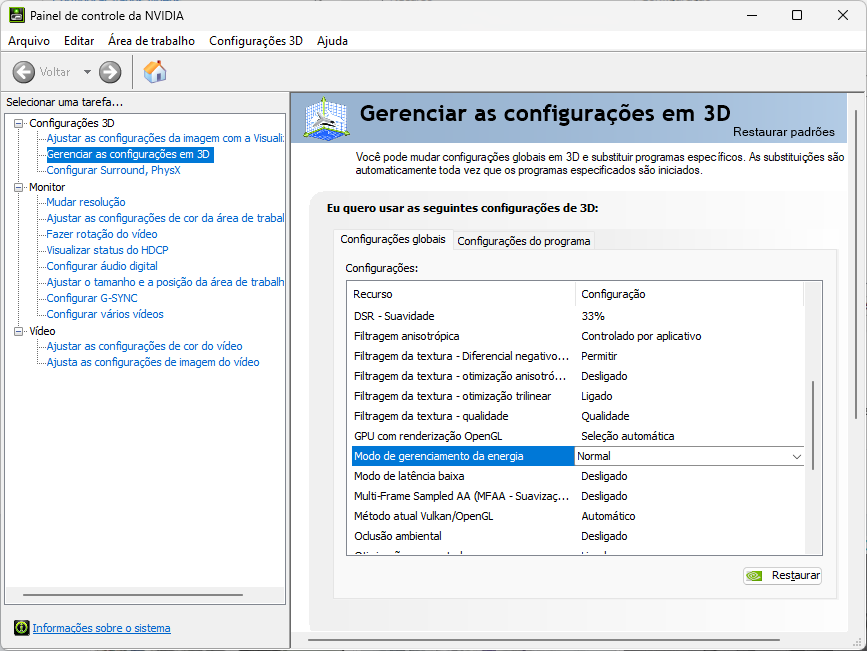Click the Forward arrow icon
The width and height of the screenshot is (867, 651).
click(x=110, y=72)
